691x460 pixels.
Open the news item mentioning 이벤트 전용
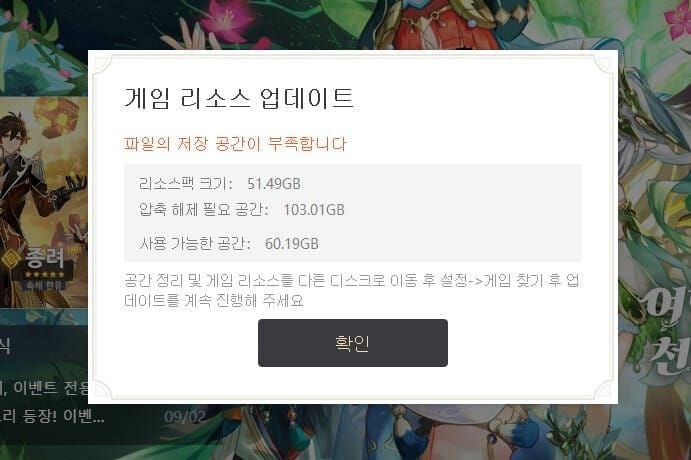click(x=44, y=388)
